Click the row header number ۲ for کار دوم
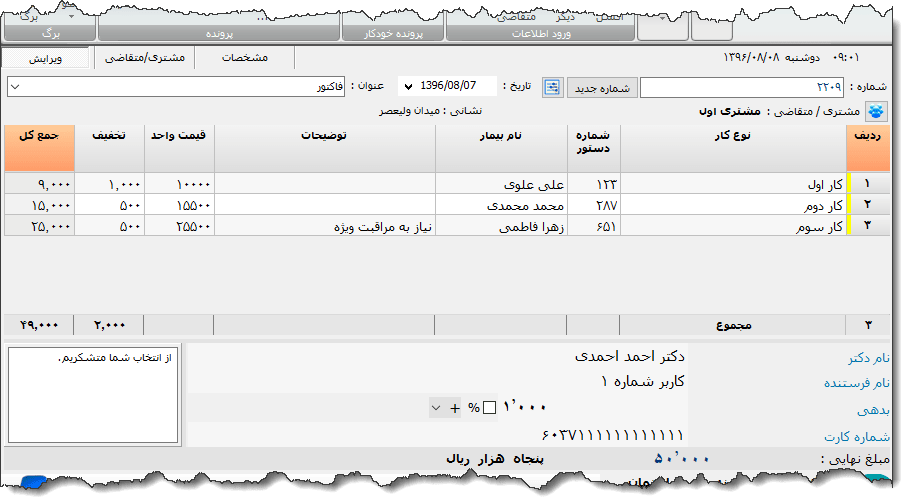 point(867,205)
